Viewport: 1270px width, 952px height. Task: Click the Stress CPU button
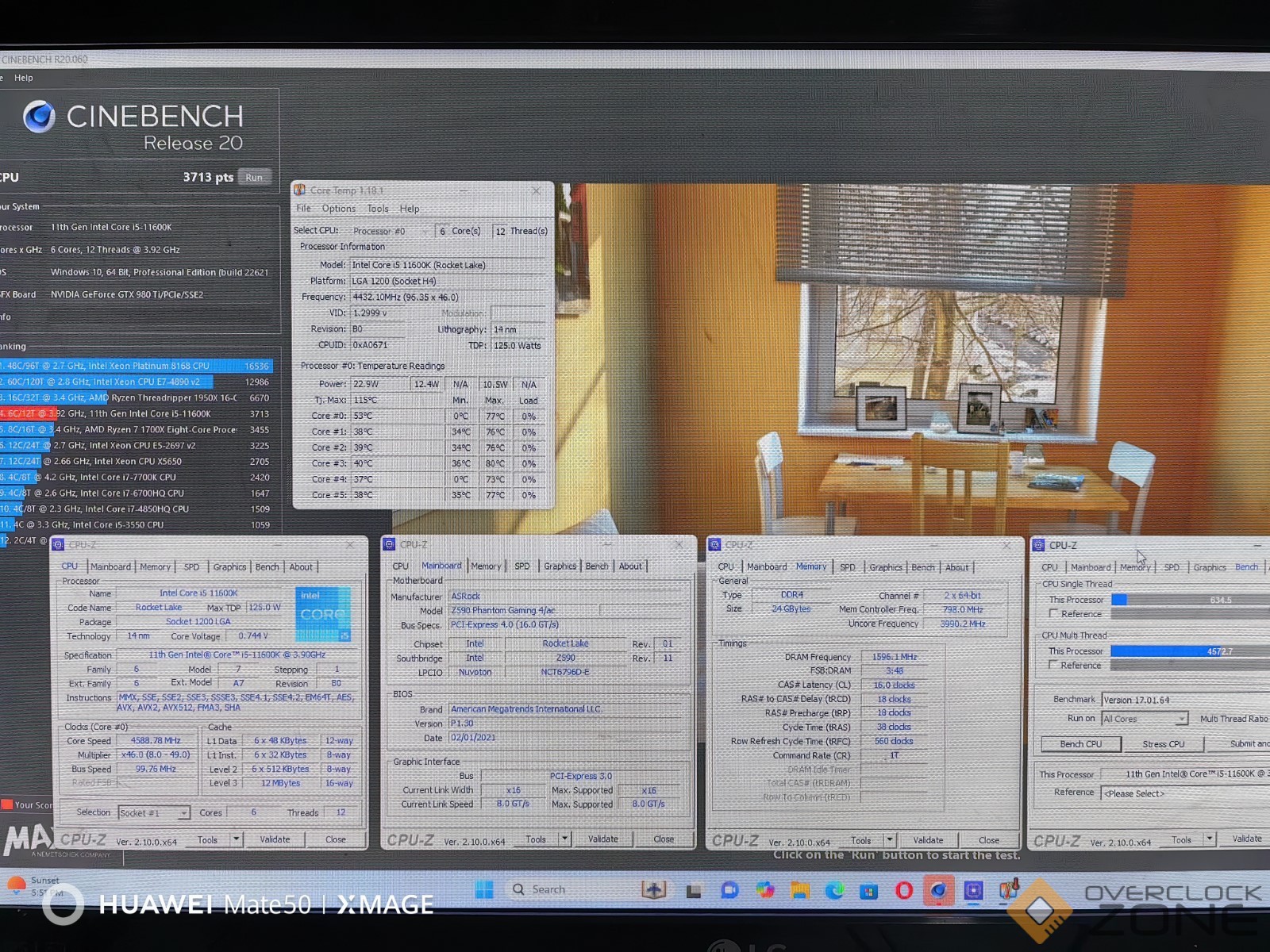pos(1164,744)
